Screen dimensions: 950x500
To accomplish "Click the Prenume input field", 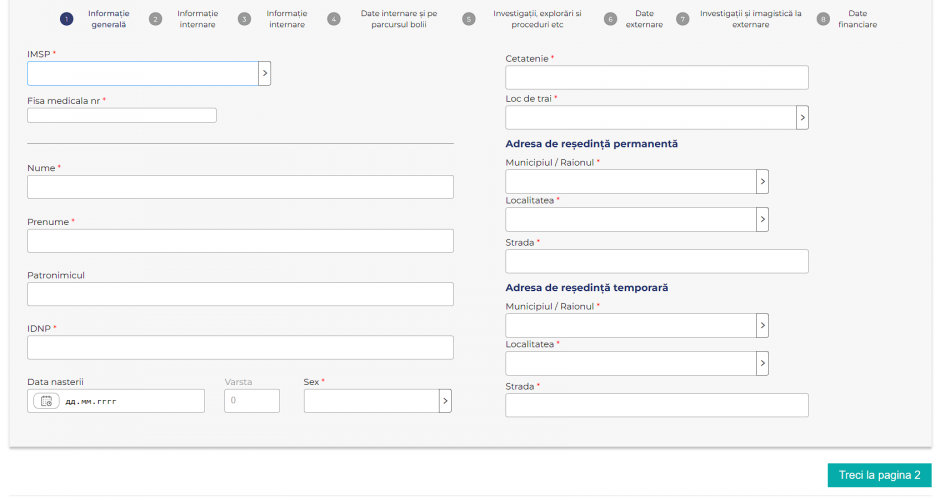I will click(x=241, y=241).
